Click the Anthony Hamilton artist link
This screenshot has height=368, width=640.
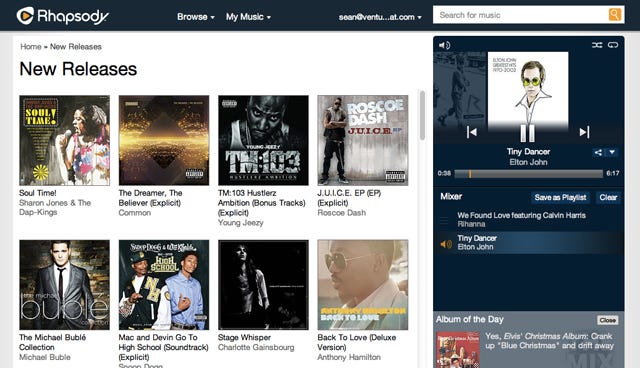point(349,357)
